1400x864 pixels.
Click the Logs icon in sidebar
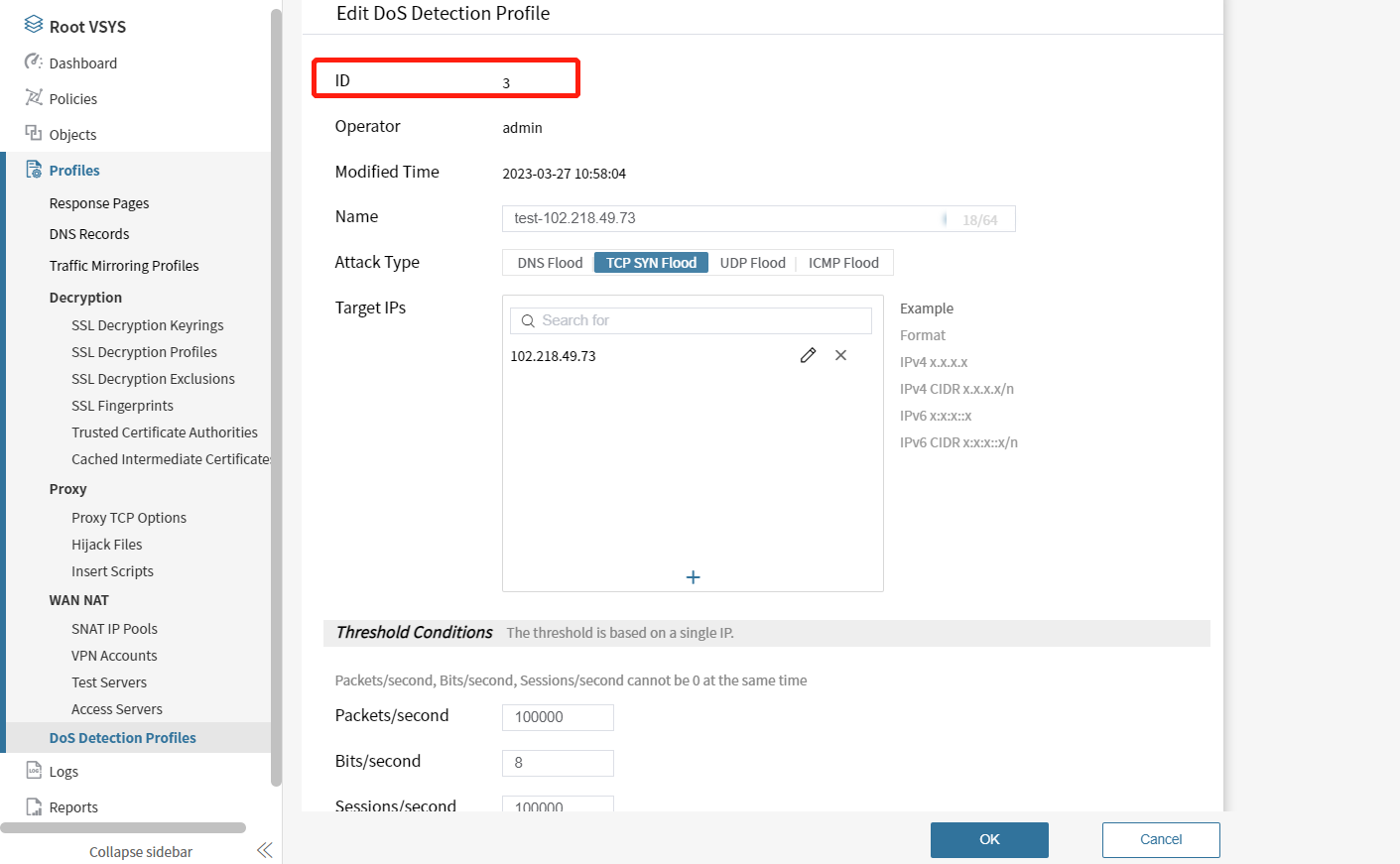[34, 771]
